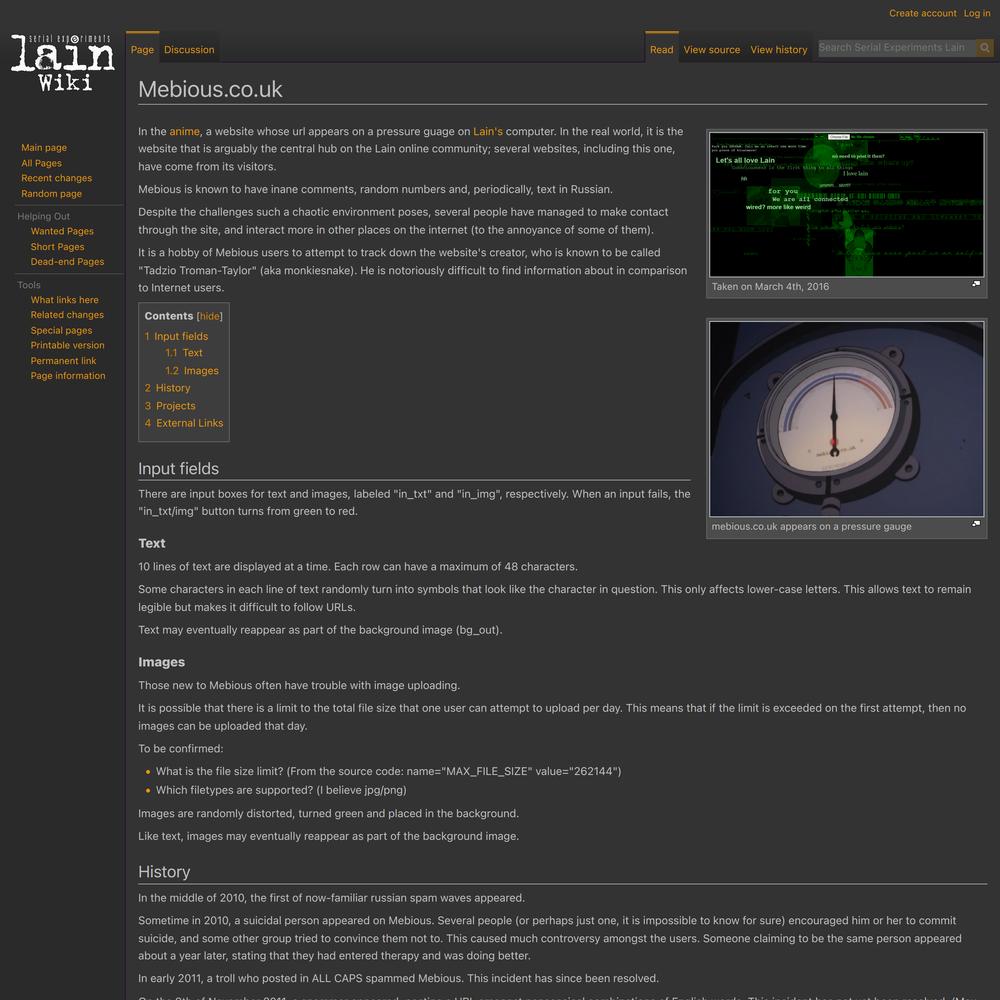Jump to 3 Projects in contents

(170, 406)
